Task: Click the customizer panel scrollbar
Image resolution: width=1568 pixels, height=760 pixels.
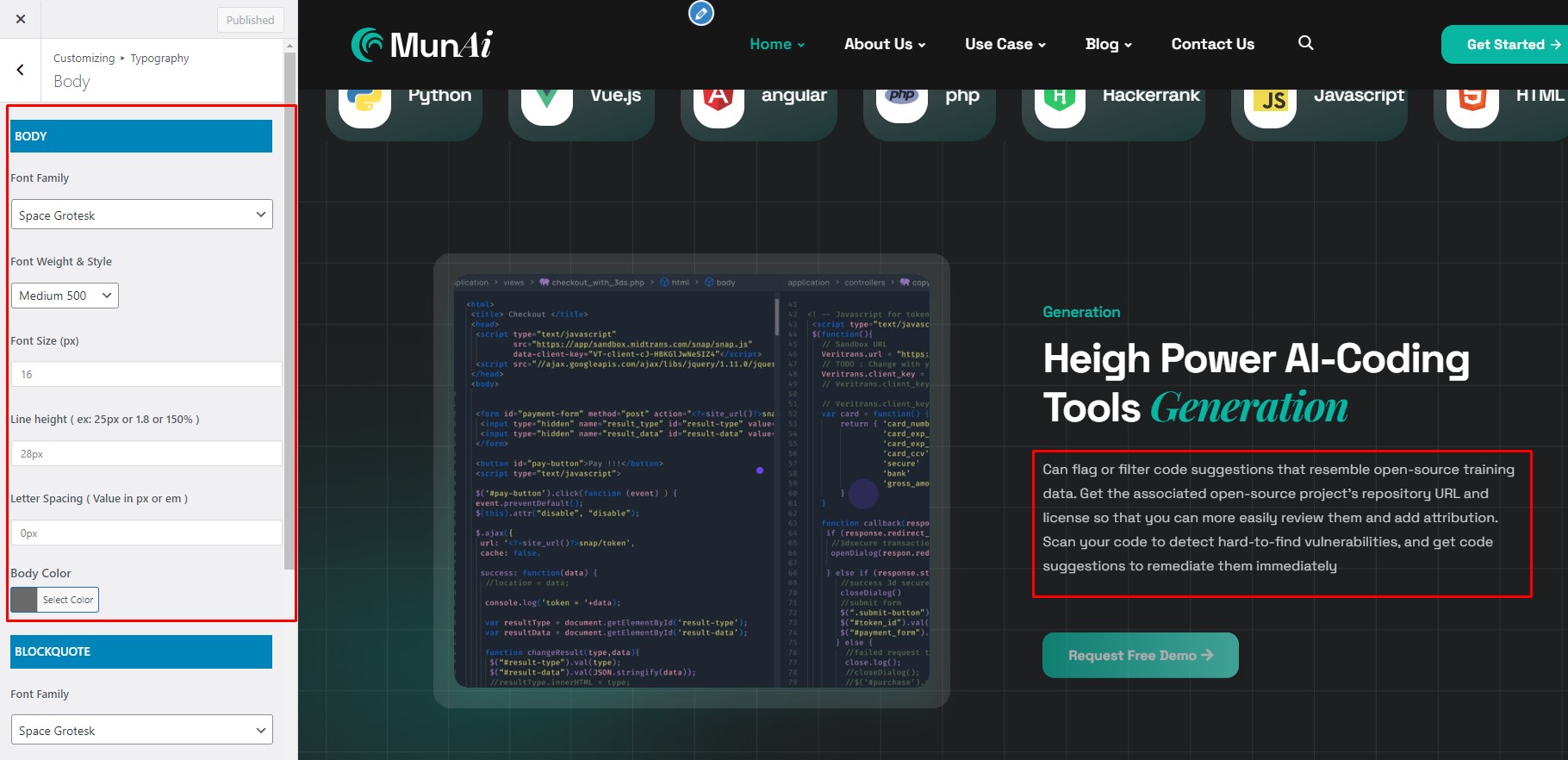Action: (x=289, y=310)
